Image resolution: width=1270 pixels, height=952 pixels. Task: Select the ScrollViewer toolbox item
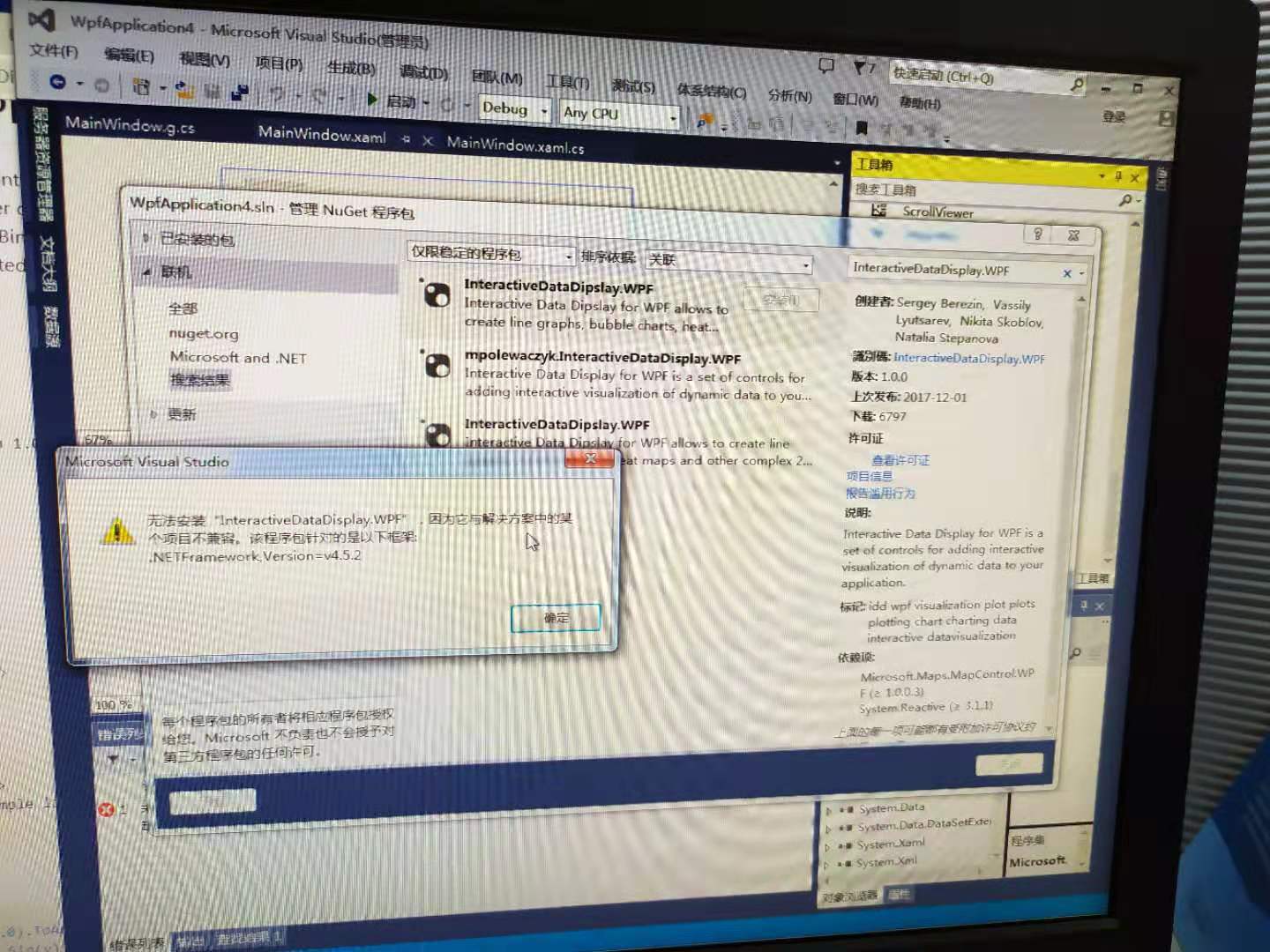[x=938, y=212]
